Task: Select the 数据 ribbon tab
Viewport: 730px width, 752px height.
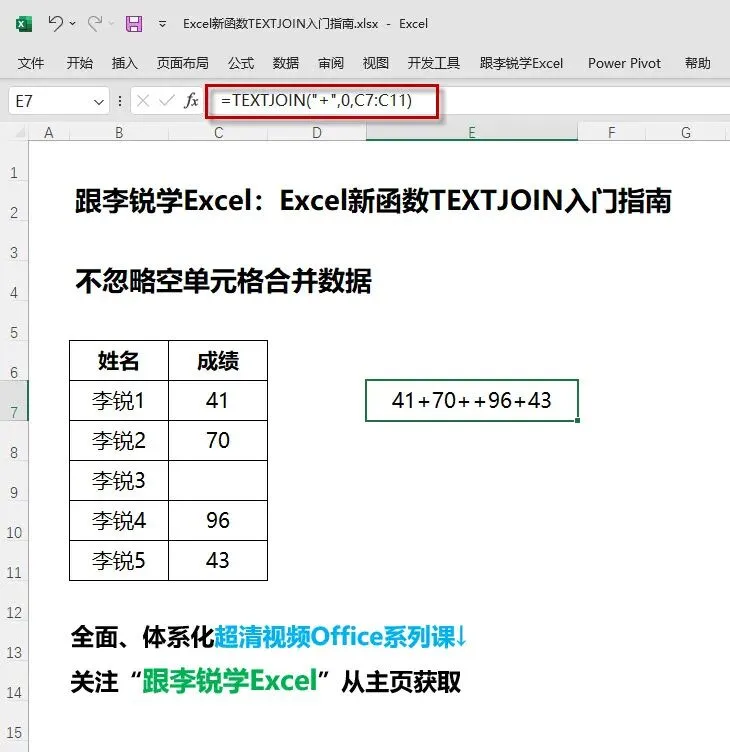Action: (x=286, y=63)
